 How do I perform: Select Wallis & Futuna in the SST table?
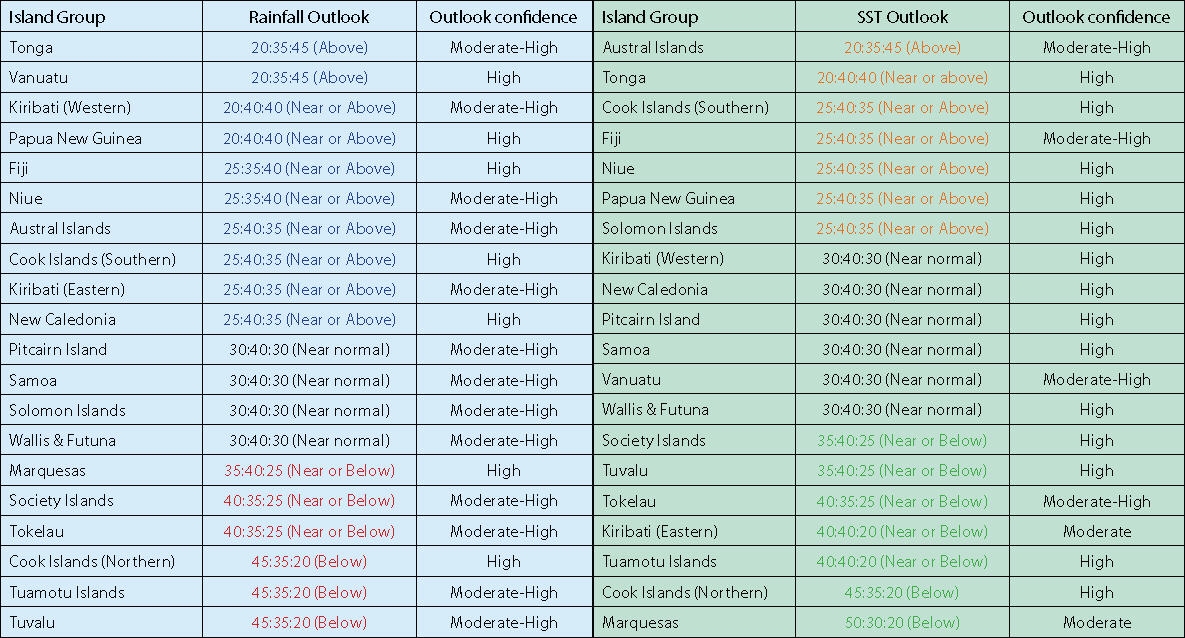pos(655,409)
